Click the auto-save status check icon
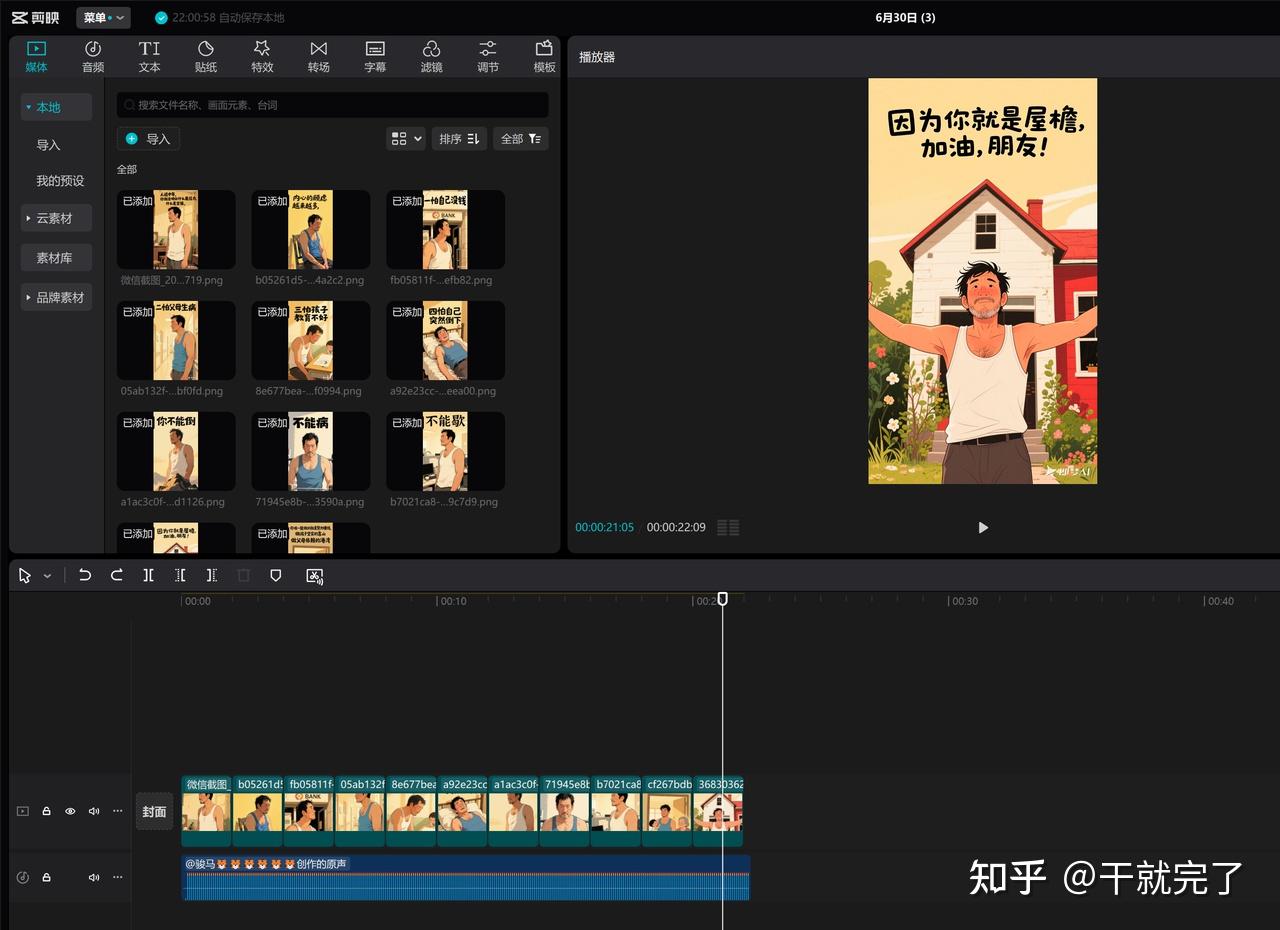The height and width of the screenshot is (930, 1280). 161,18
